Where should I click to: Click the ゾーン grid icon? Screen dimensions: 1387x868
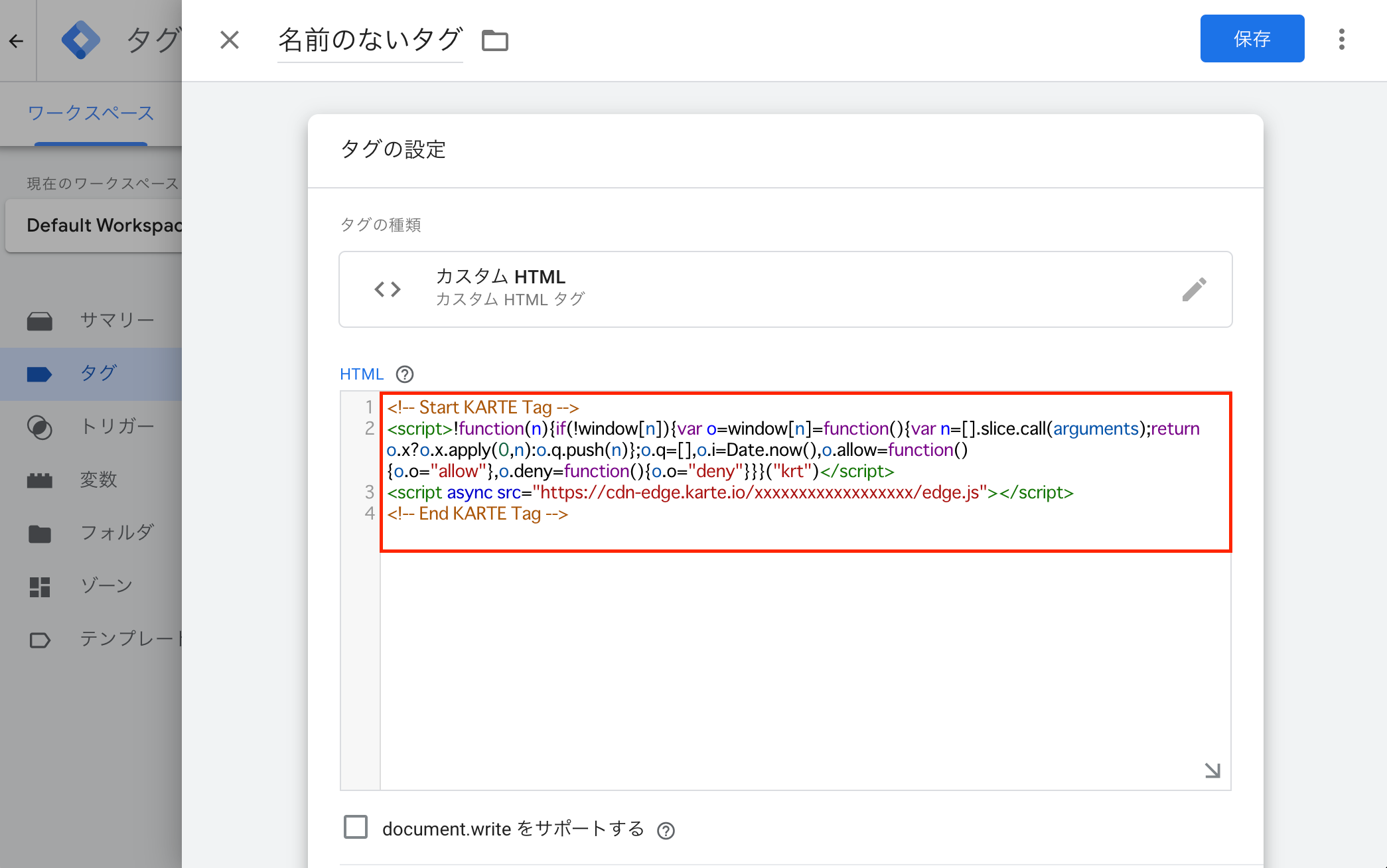click(x=40, y=587)
